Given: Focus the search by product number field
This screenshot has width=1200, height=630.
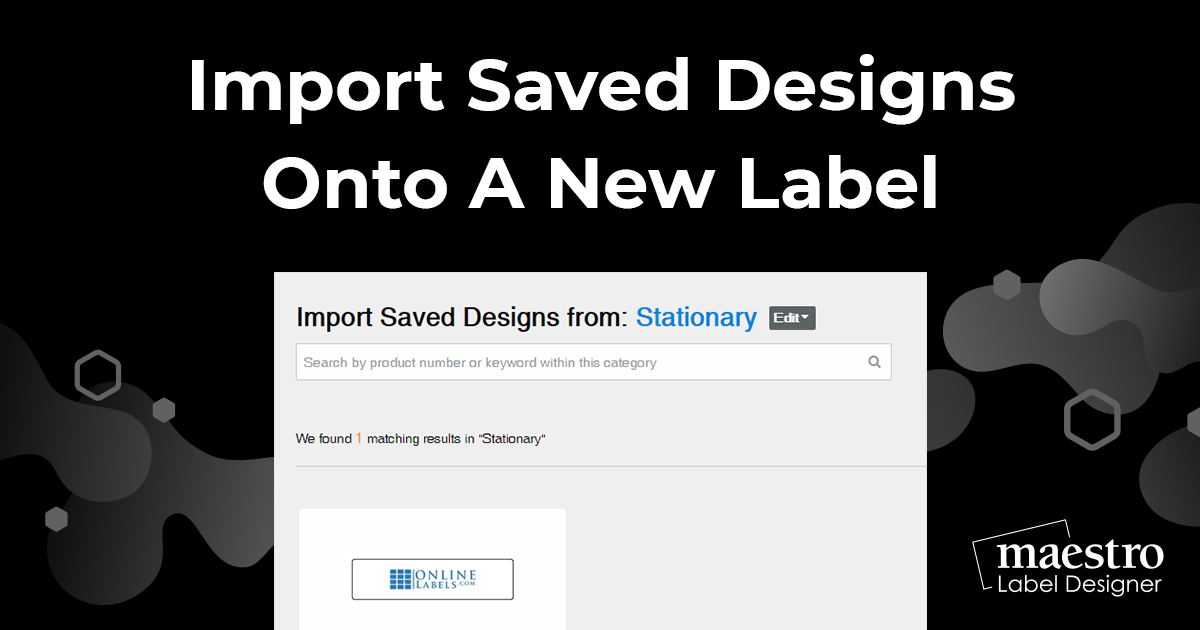Looking at the screenshot, I should [x=593, y=362].
